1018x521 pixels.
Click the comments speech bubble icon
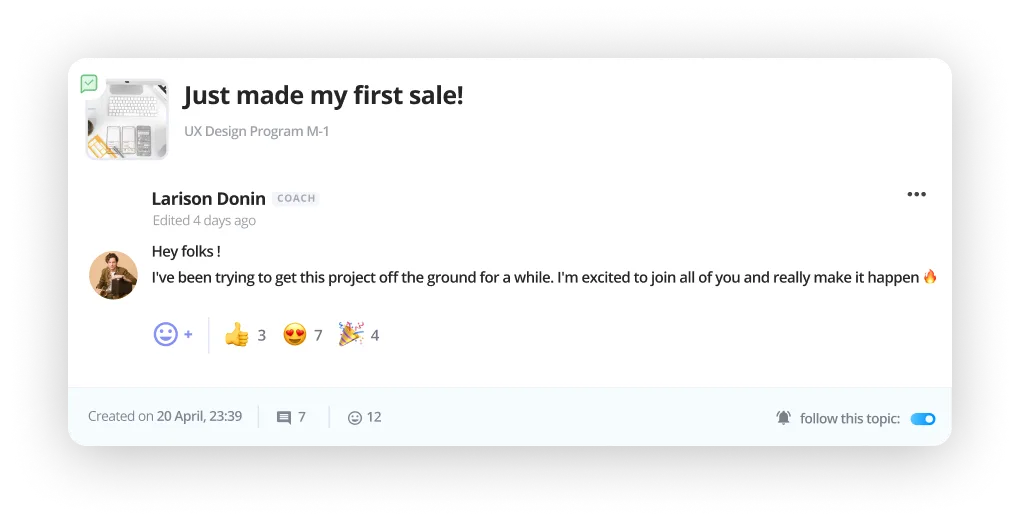pos(284,417)
